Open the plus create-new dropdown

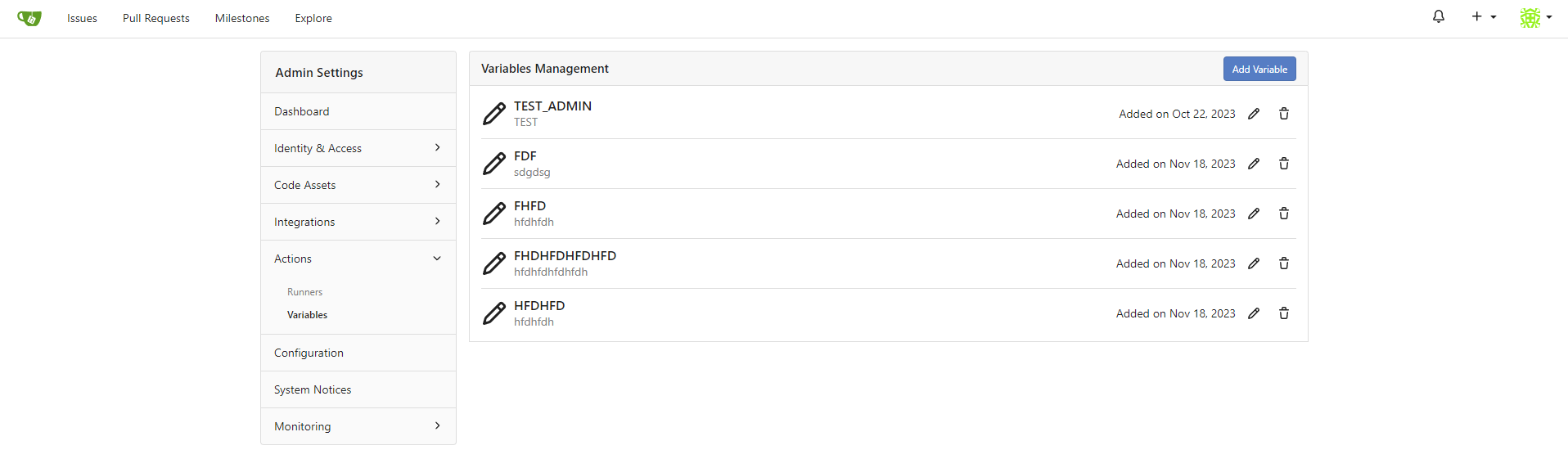point(1484,16)
